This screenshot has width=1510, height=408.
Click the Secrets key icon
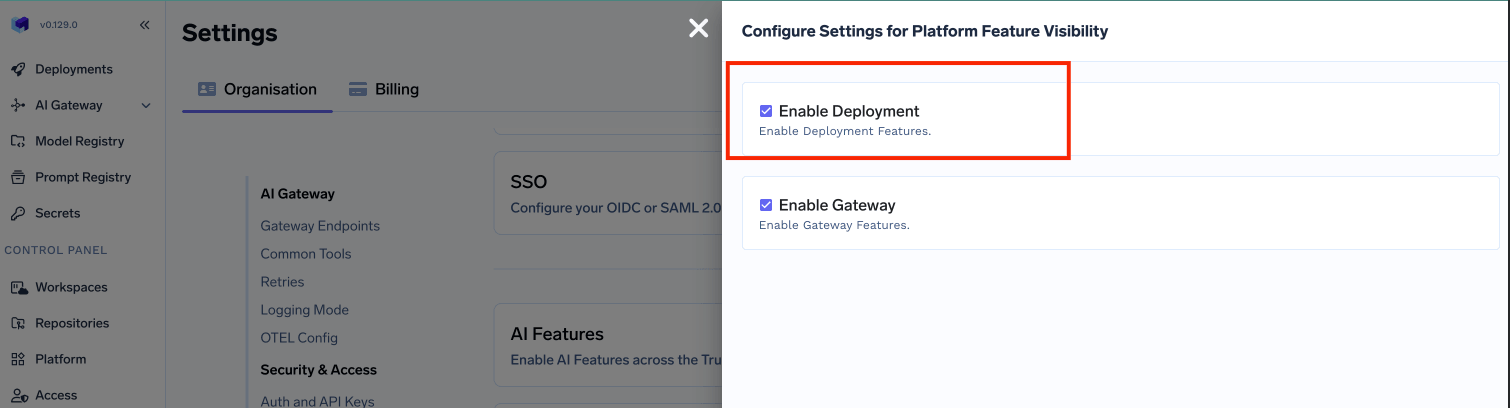tap(18, 213)
